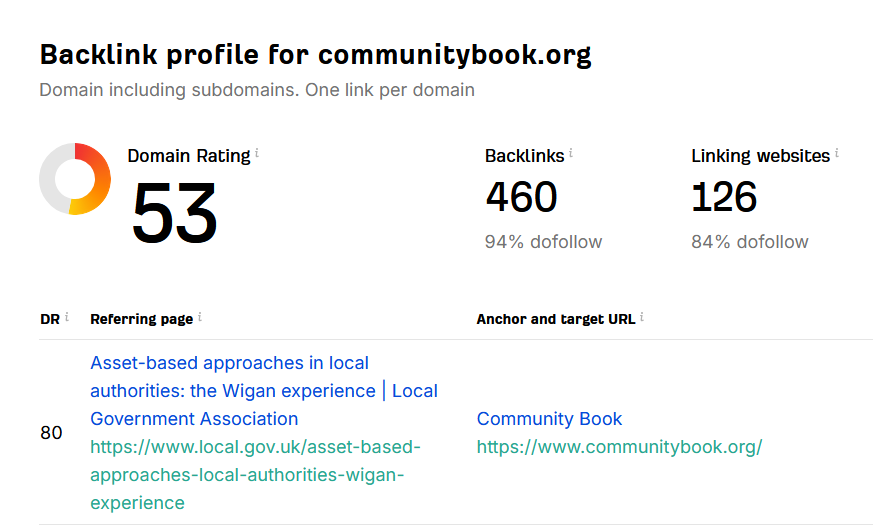
Task: Click the Anchor and target URL header
Action: tap(556, 319)
